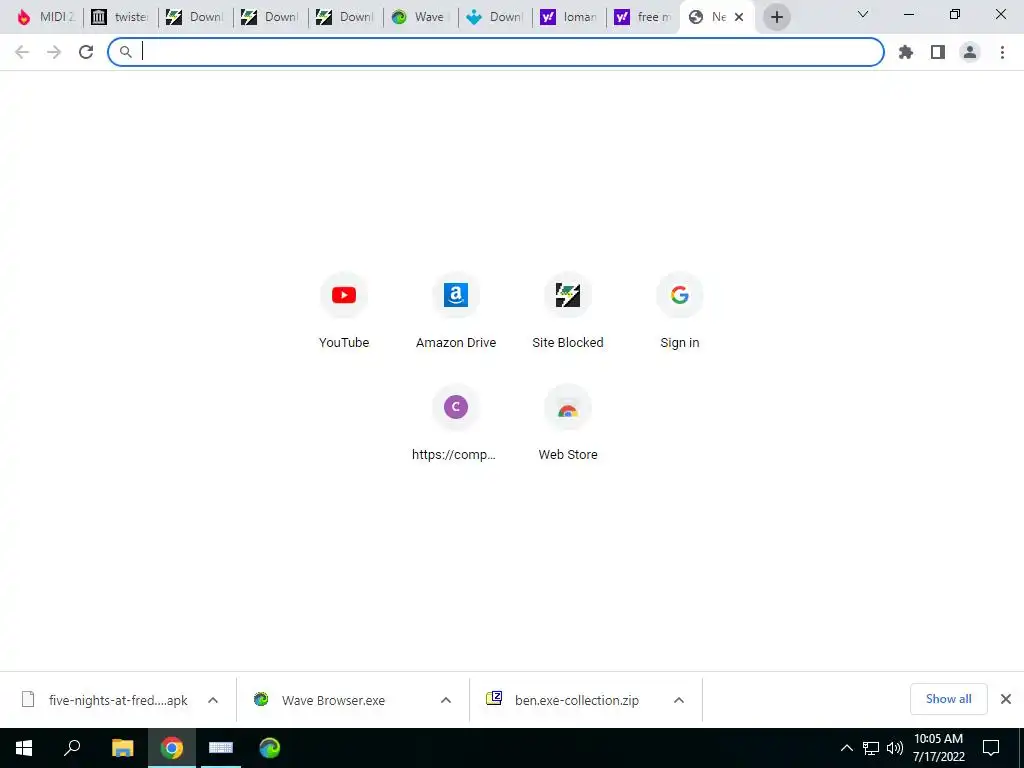1024x768 pixels.
Task: Open Windows taskbar search
Action: tap(72, 748)
